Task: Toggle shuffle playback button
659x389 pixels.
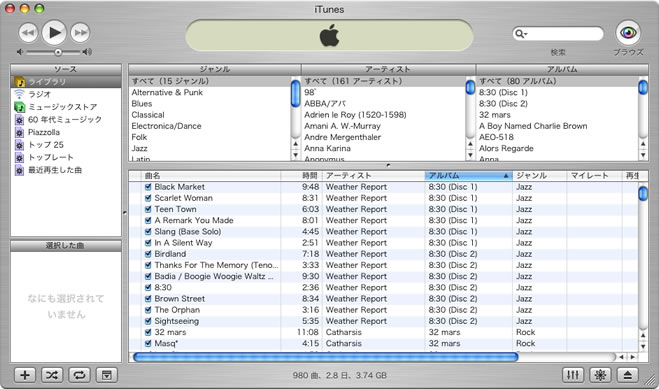Action: (x=52, y=375)
